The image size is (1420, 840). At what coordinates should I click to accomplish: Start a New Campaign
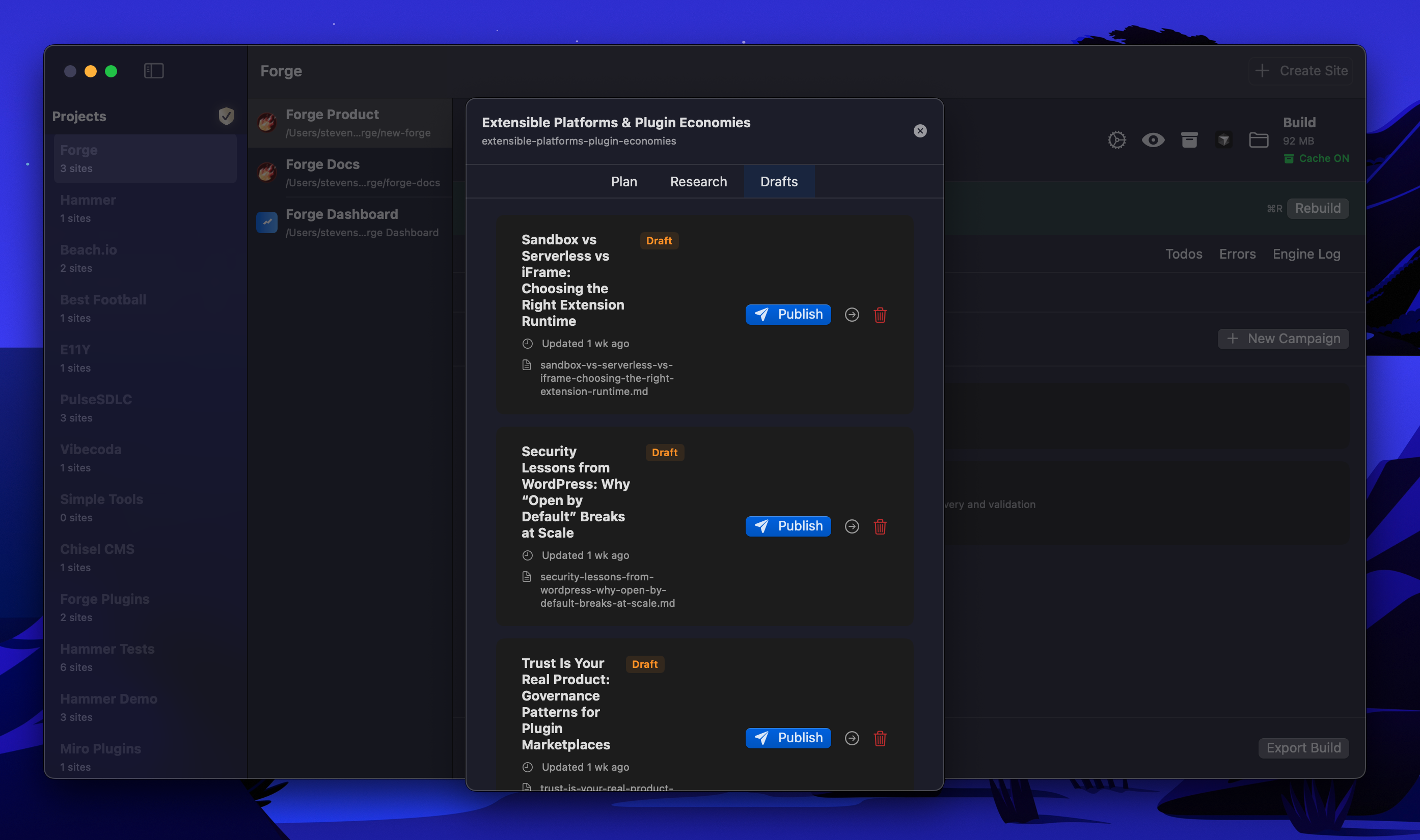click(x=1282, y=339)
